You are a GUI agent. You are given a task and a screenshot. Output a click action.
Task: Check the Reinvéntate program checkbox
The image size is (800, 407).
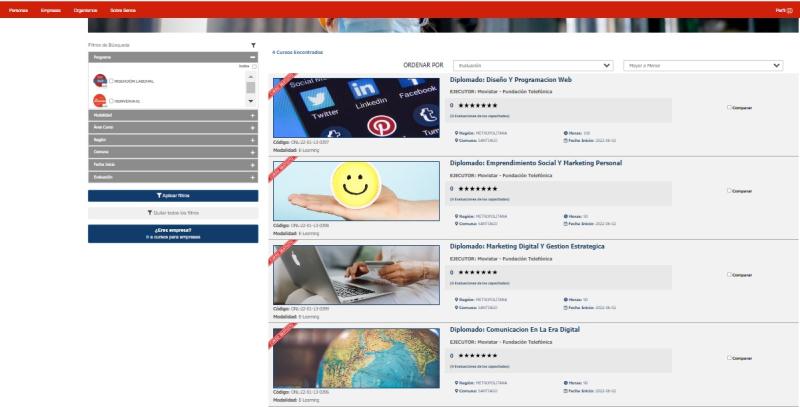pos(112,101)
